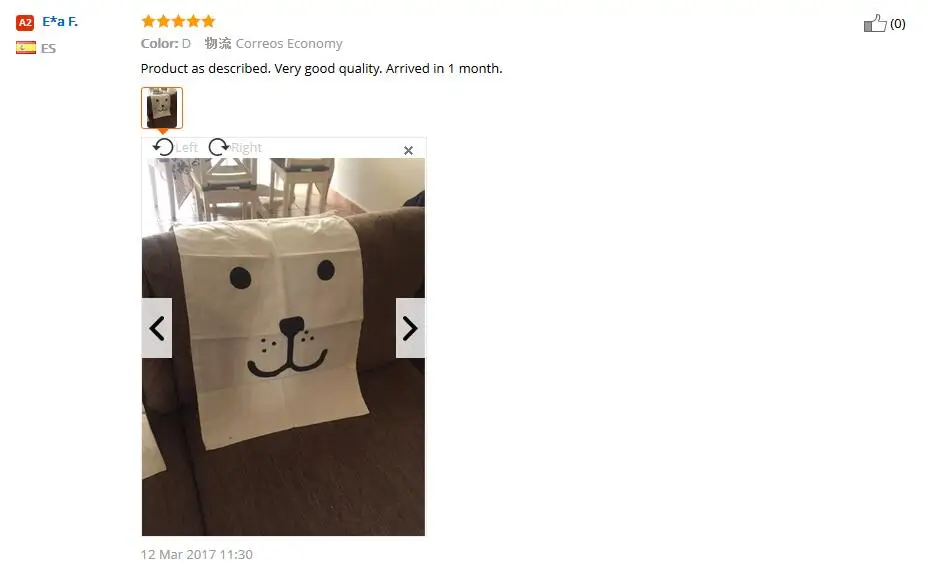This screenshot has width=932, height=573.
Task: Close the enlarged photo viewer
Action: pos(408,150)
